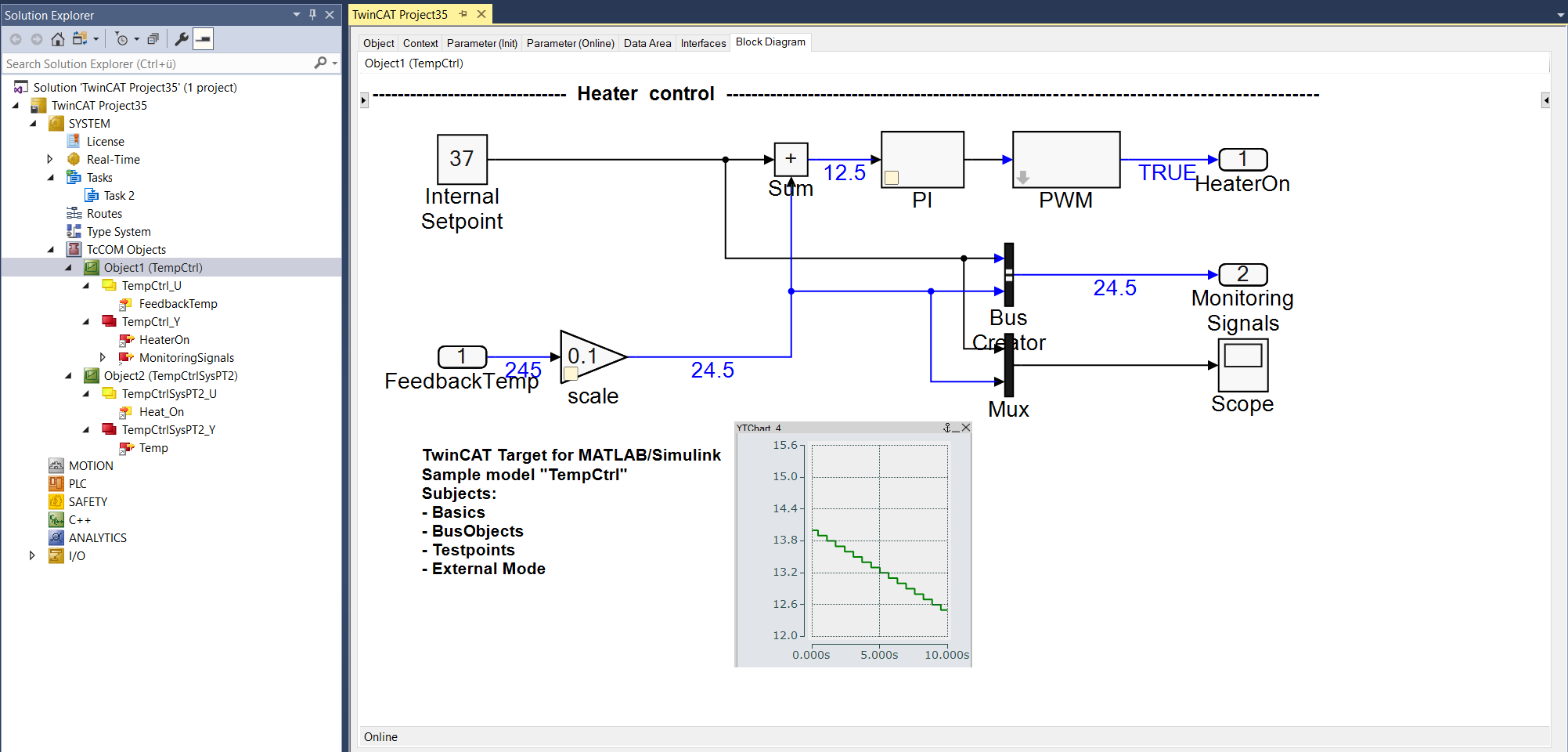Click the PWM block in the diagram
1568x752 pixels.
1066,160
